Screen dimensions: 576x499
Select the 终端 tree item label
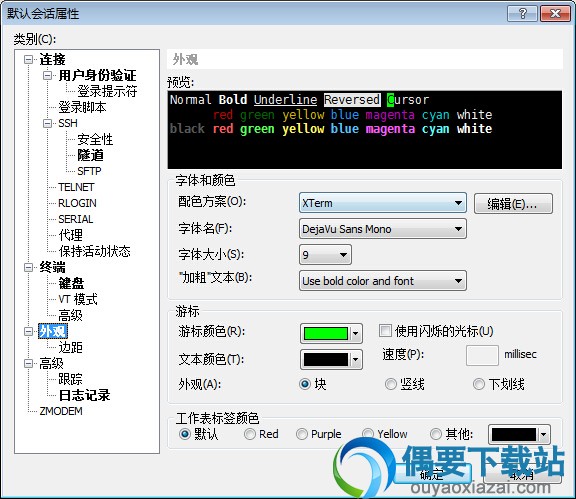[x=52, y=268]
